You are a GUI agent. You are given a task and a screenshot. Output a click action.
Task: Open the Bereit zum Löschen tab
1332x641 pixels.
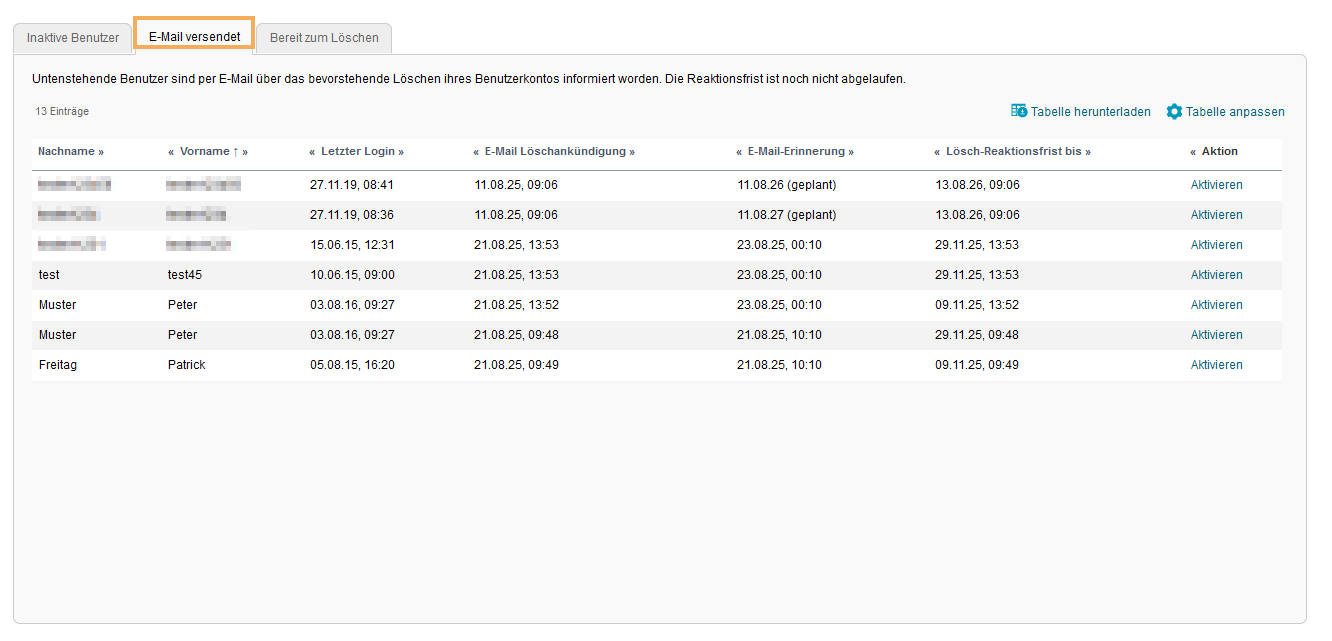[324, 38]
